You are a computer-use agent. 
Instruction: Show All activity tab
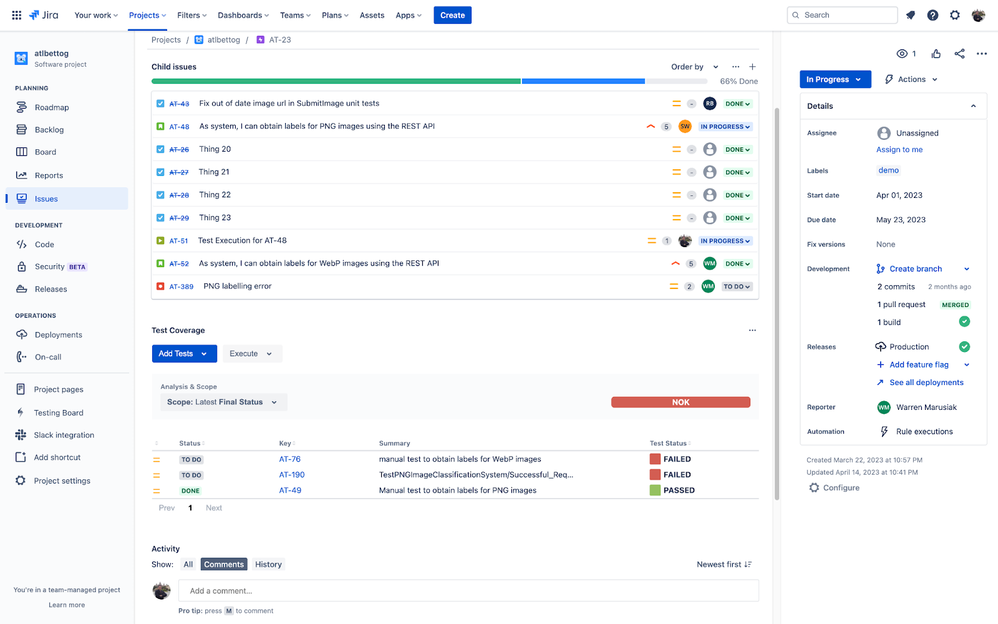(188, 565)
